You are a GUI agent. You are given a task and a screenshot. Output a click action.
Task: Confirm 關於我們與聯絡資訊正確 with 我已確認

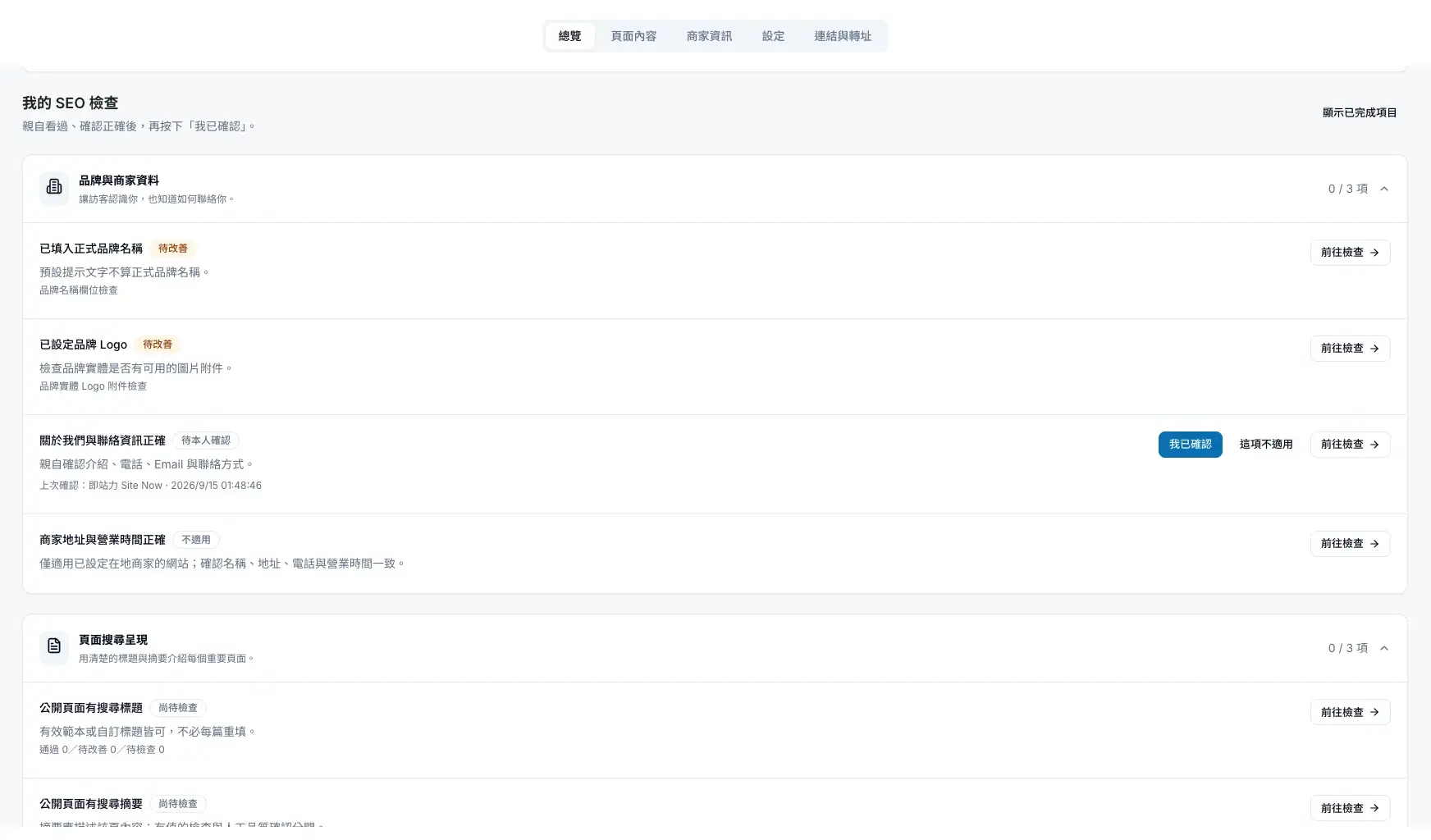tap(1190, 445)
